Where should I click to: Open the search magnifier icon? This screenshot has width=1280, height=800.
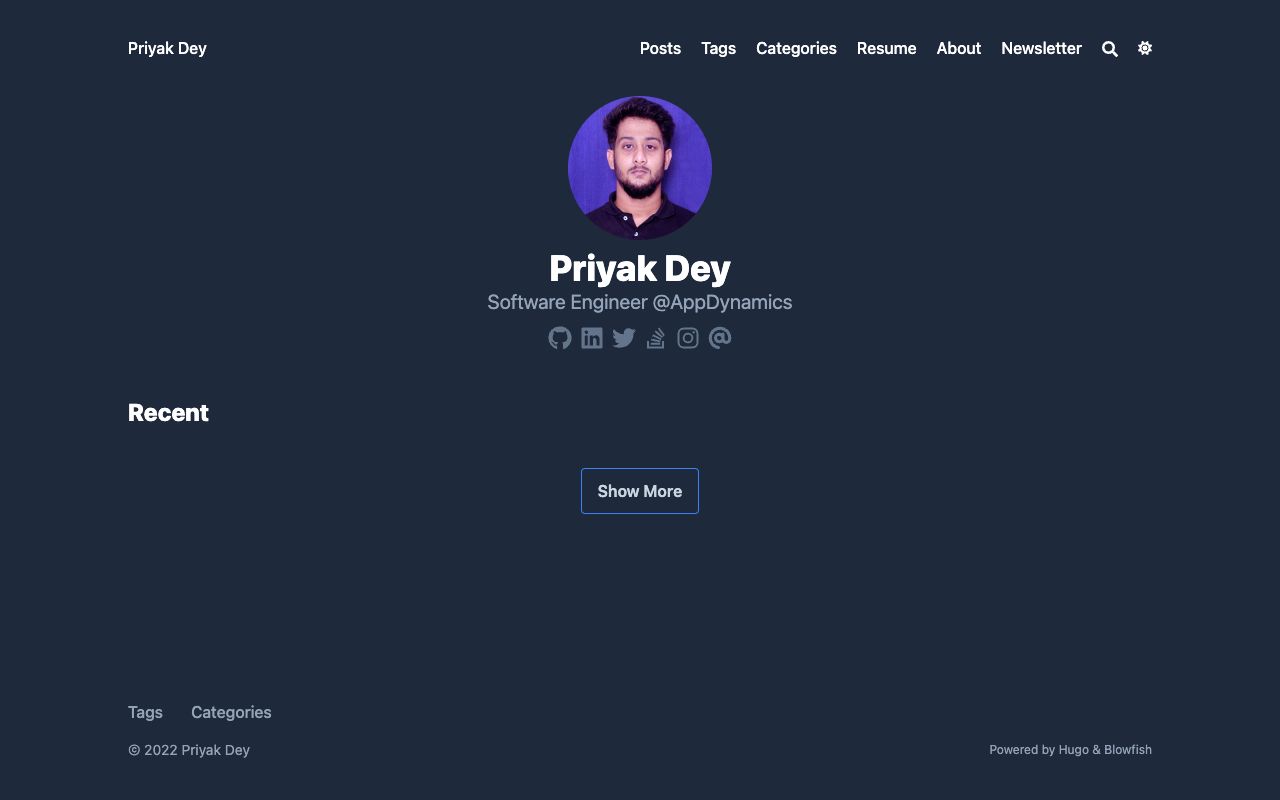tap(1110, 49)
